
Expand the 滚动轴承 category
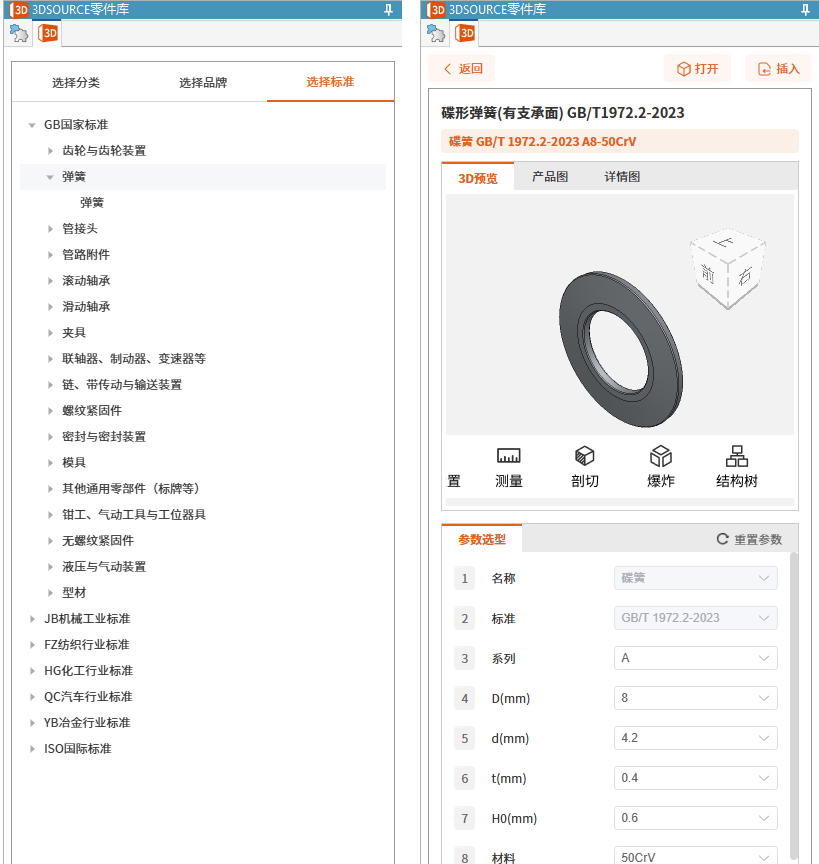50,281
